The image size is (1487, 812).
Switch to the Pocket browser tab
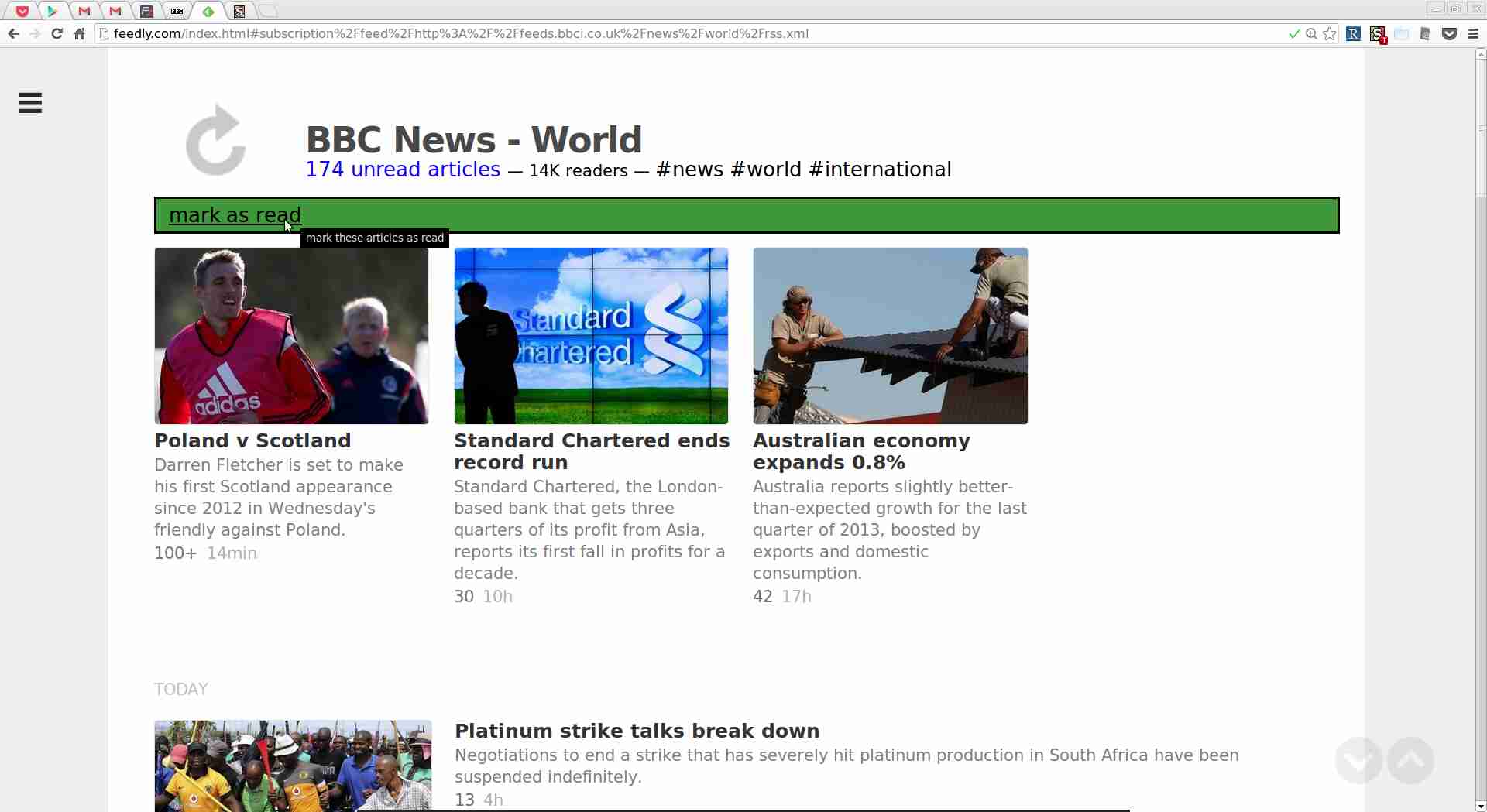tap(22, 11)
